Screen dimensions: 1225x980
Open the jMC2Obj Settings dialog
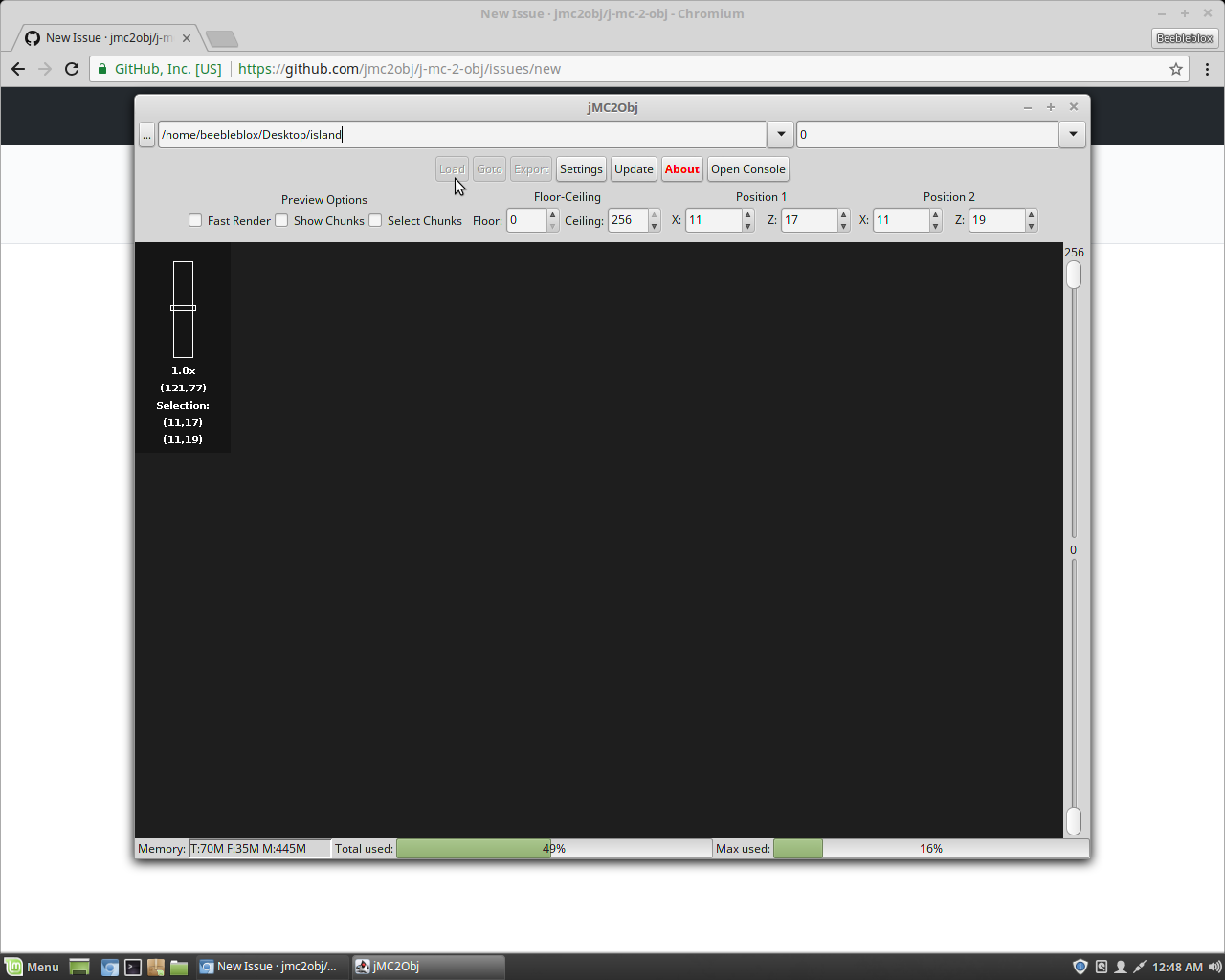tap(581, 168)
